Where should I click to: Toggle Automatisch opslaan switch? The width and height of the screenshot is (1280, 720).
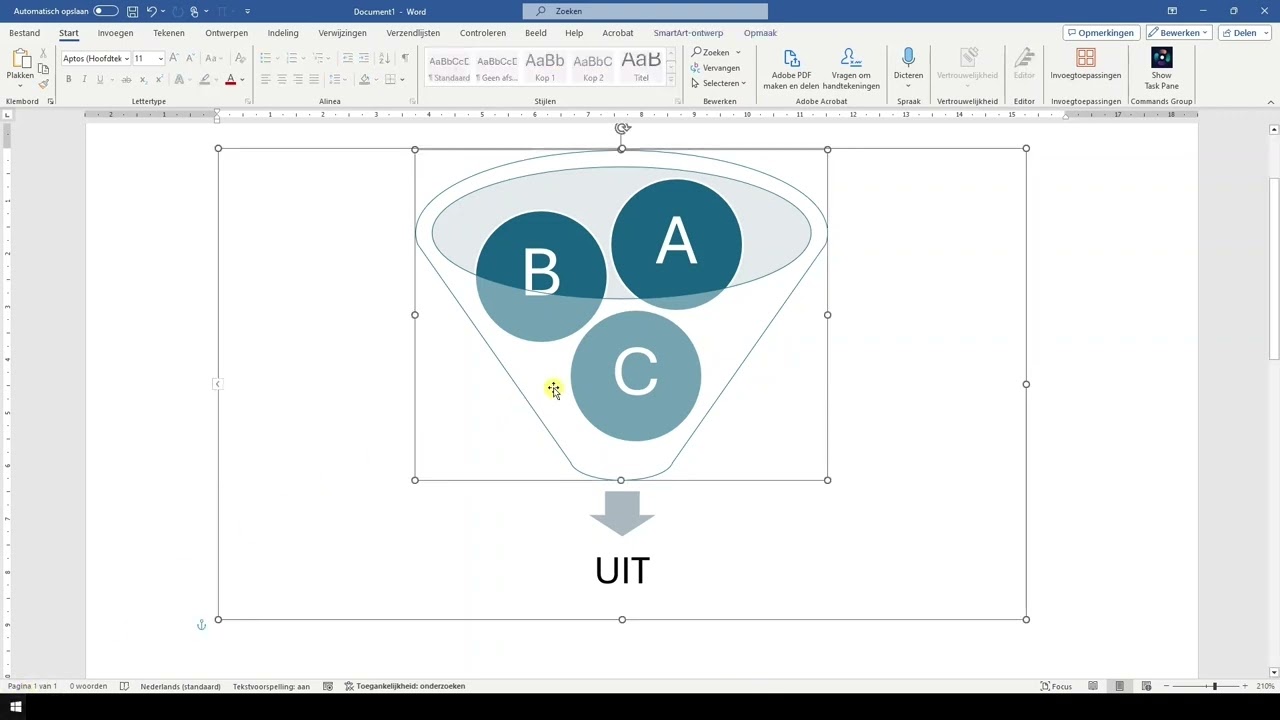pos(105,11)
